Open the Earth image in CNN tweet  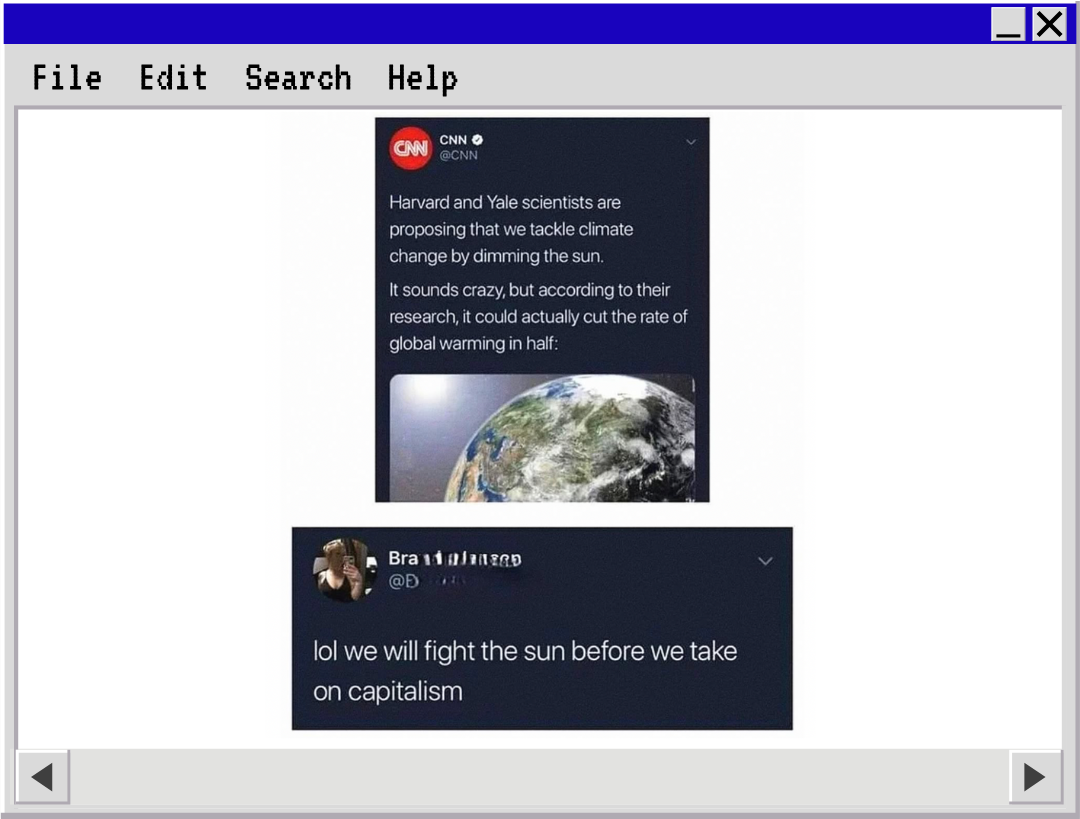(x=542, y=437)
